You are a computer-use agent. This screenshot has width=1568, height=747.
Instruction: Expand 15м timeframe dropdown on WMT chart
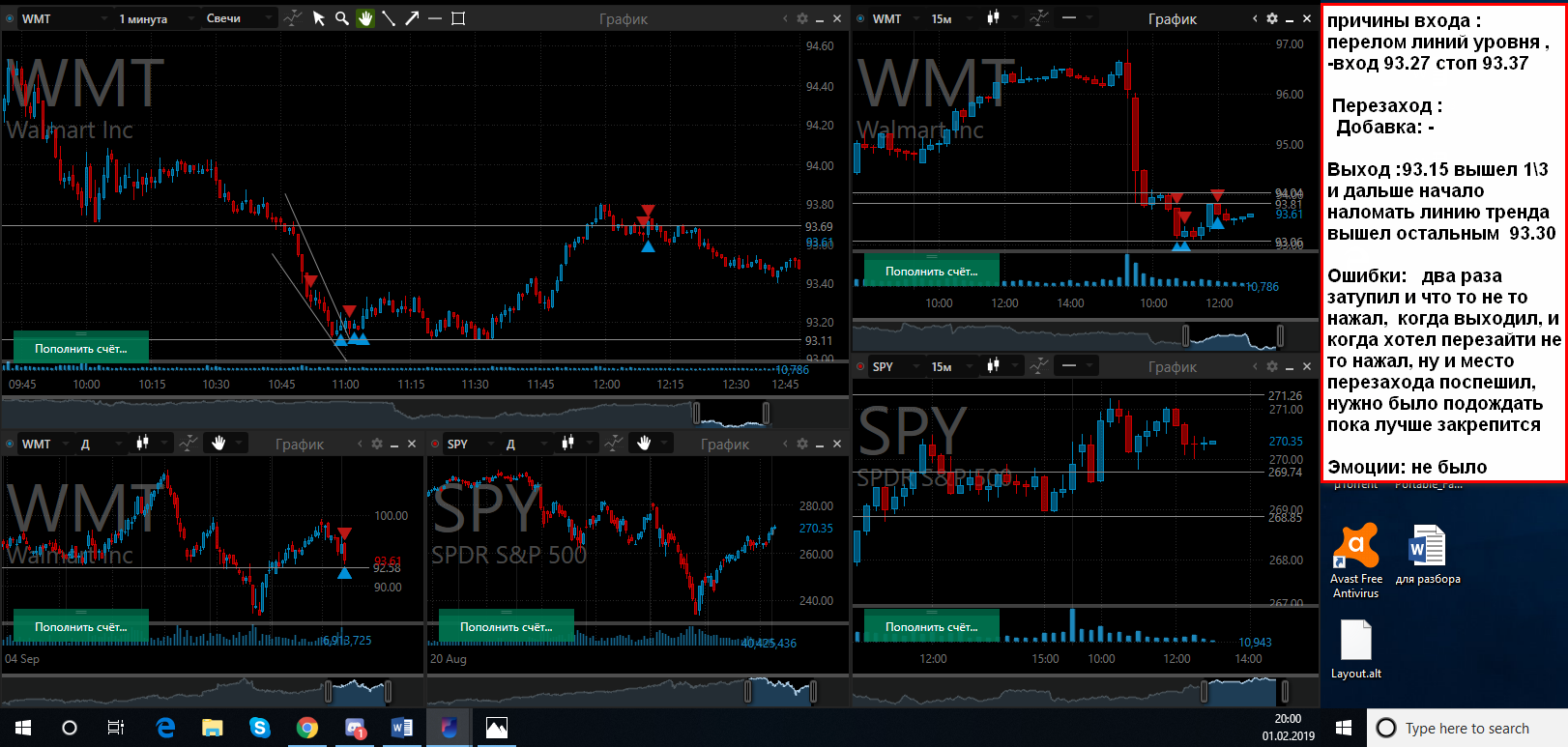(x=951, y=18)
